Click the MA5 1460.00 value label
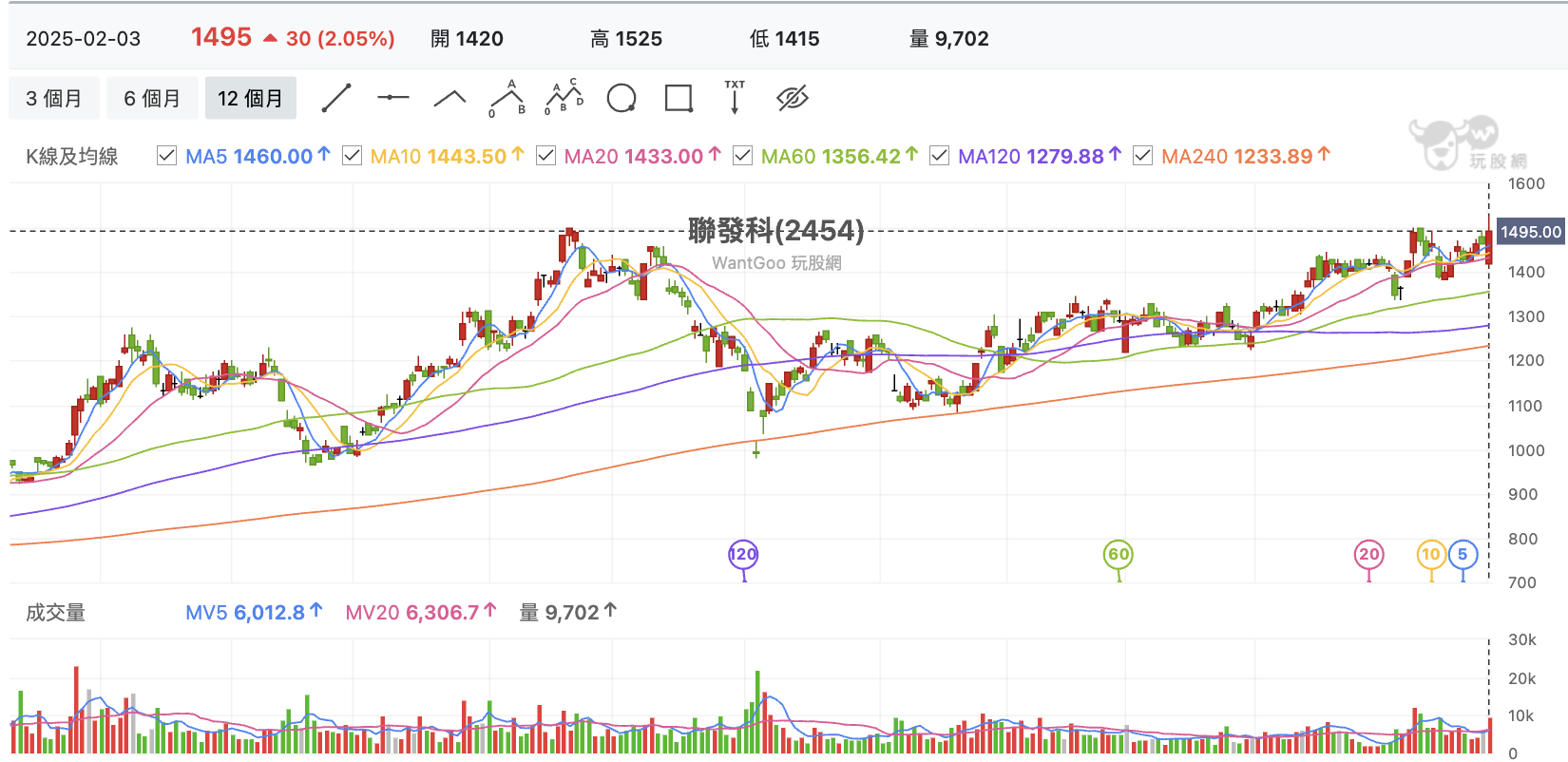Screen dimensions: 1568x762 258,156
